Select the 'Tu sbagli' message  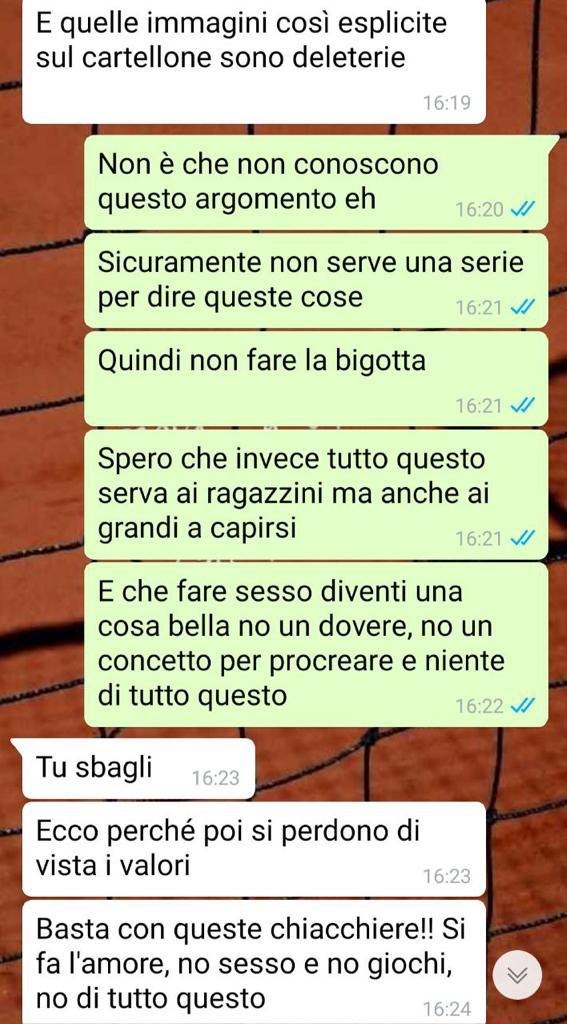138,769
